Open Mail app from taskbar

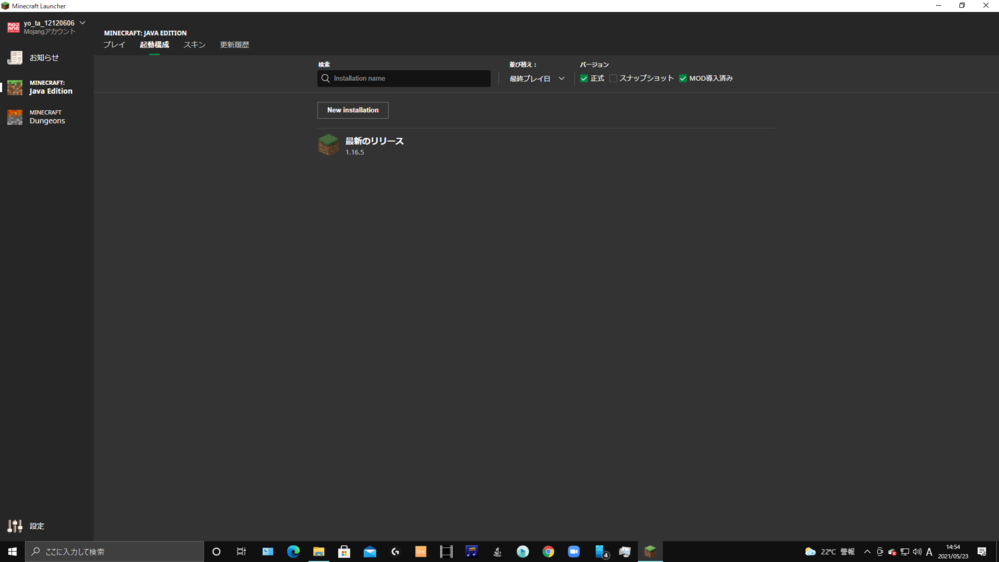click(x=370, y=551)
